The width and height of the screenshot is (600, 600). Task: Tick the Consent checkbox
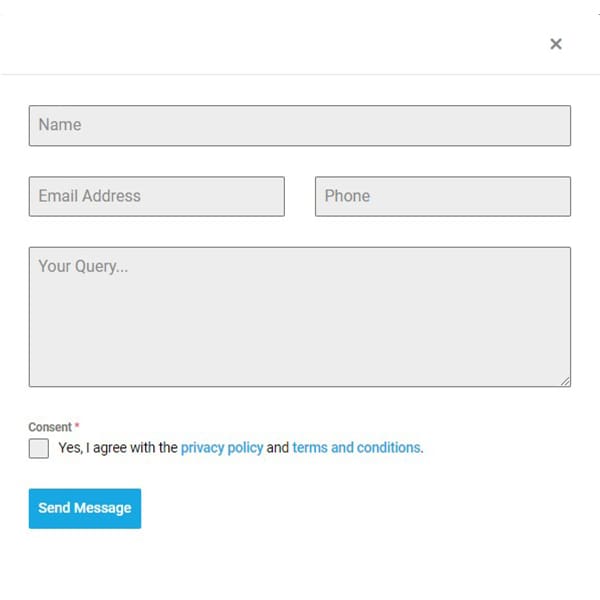[x=39, y=448]
